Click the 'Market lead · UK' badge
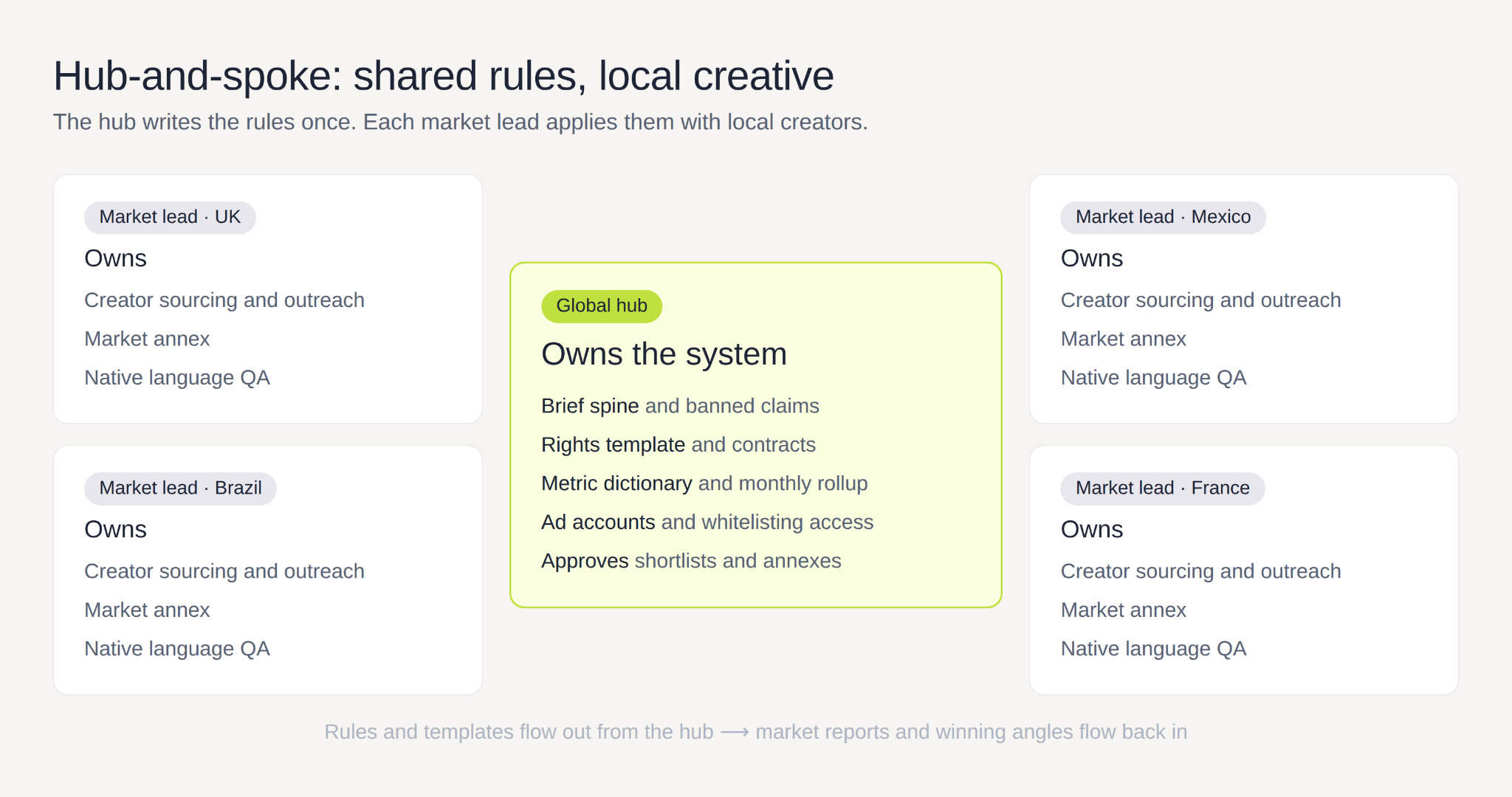The image size is (1512, 797). (170, 217)
